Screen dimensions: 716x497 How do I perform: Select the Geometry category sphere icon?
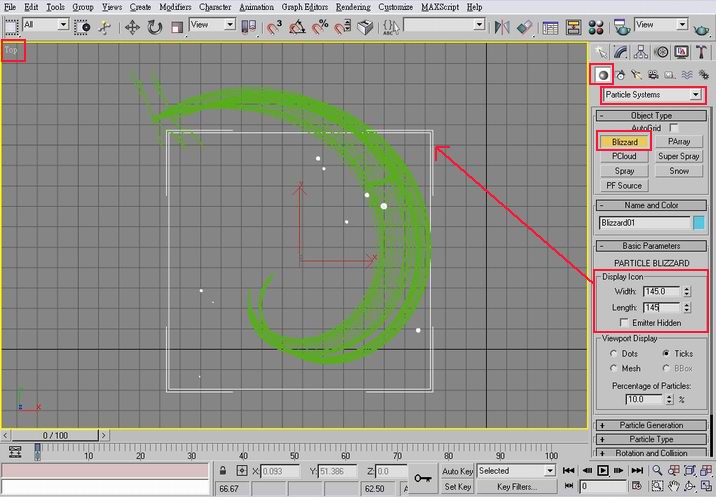pyautogui.click(x=603, y=75)
